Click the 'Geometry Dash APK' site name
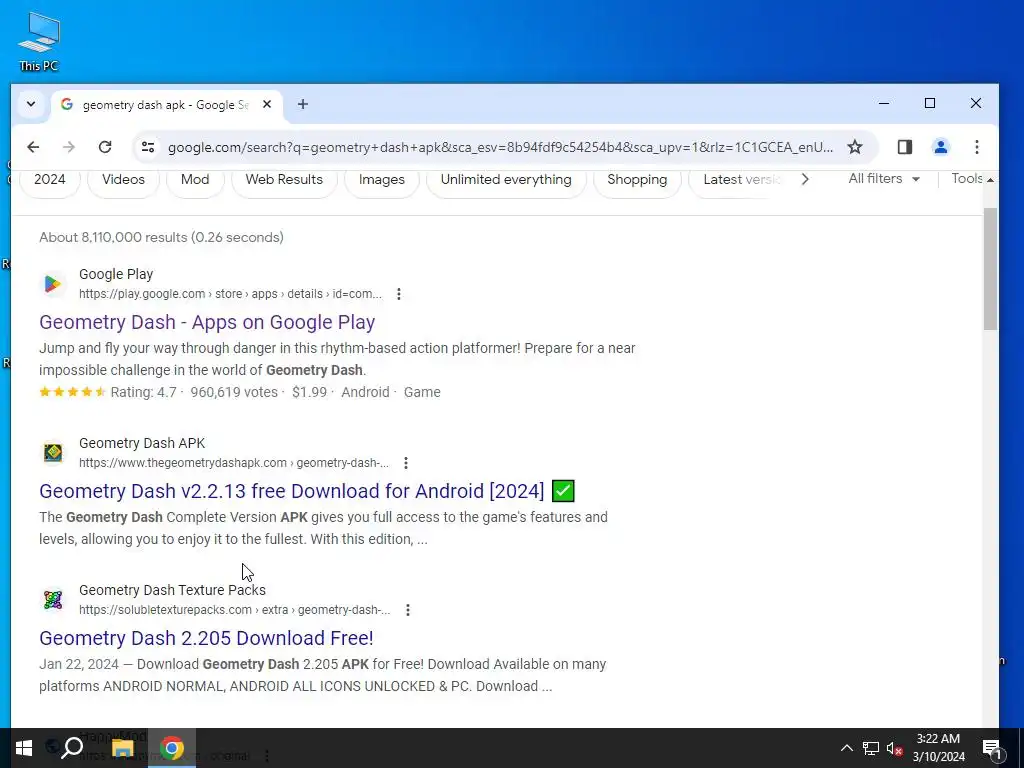 [x=142, y=443]
